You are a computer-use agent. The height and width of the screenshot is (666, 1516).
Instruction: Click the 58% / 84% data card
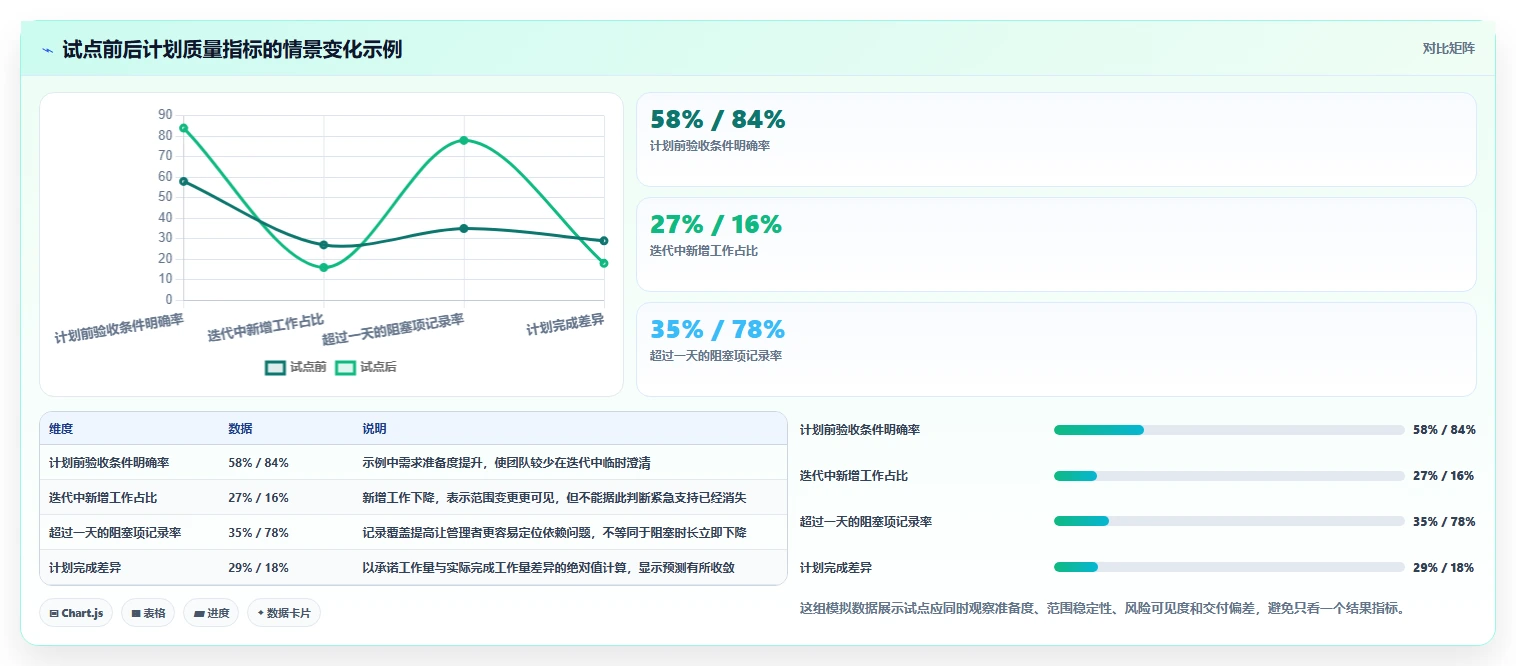[1056, 139]
